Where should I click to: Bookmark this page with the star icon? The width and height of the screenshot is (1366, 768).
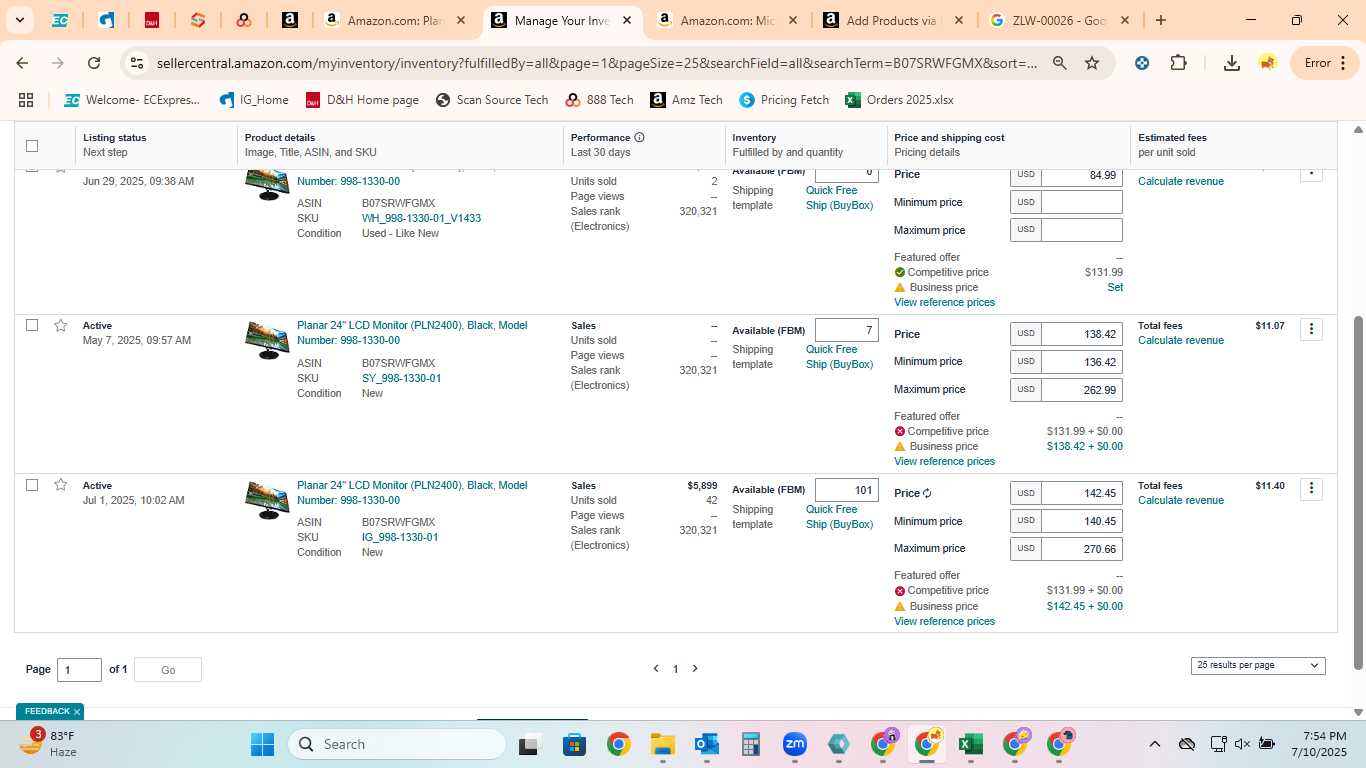pyautogui.click(x=1092, y=63)
